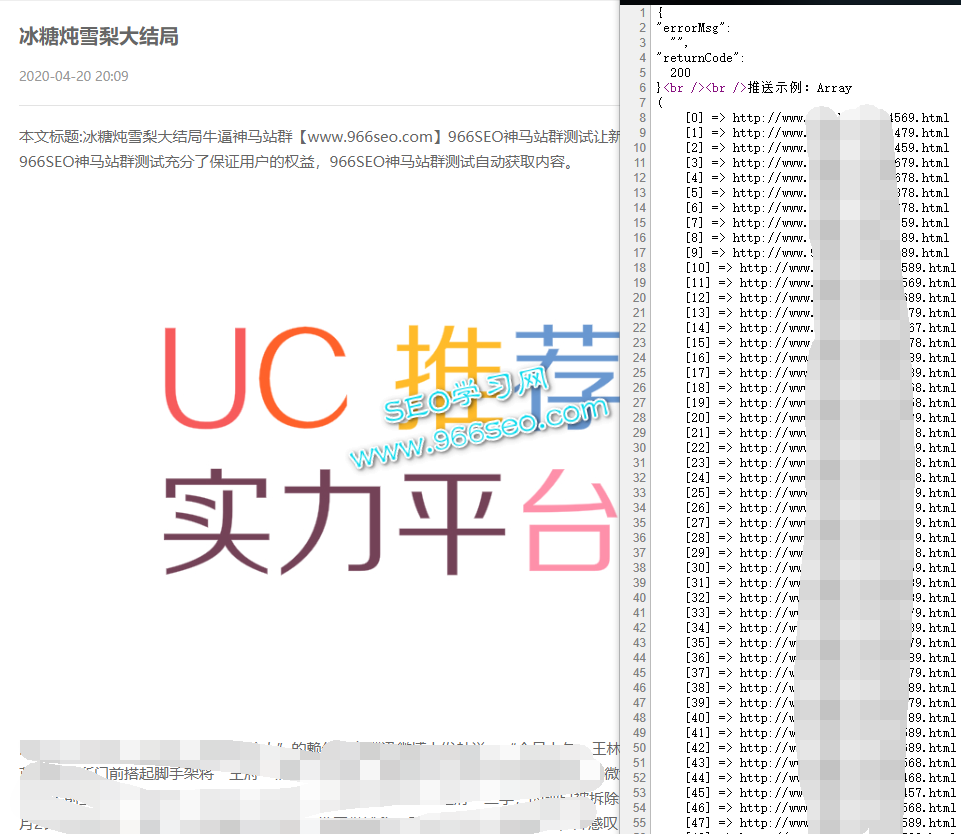Click array entry [40] => http row

tap(820, 718)
